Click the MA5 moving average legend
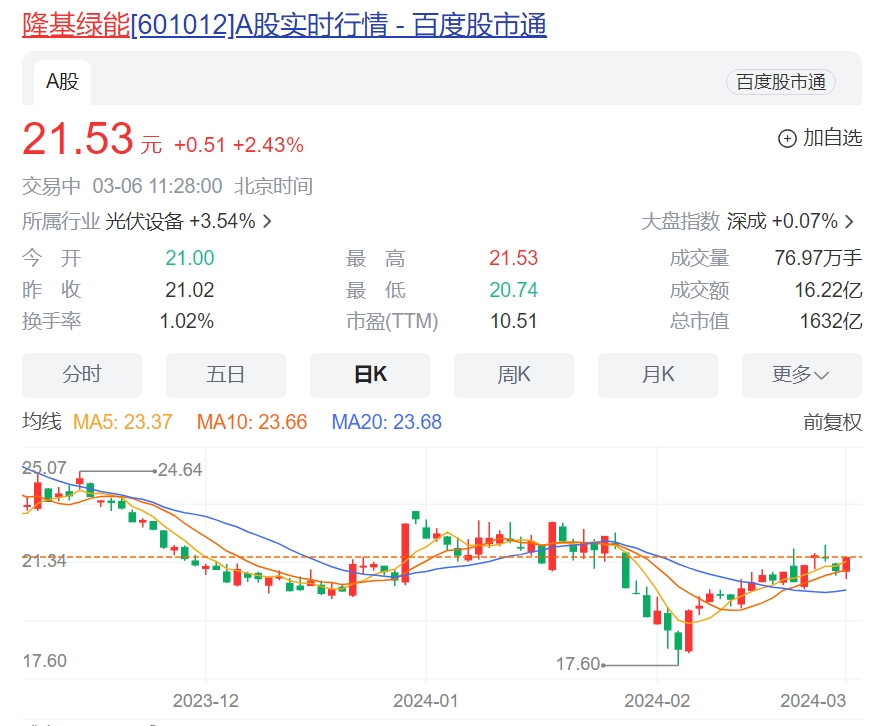882x726 pixels. click(123, 422)
